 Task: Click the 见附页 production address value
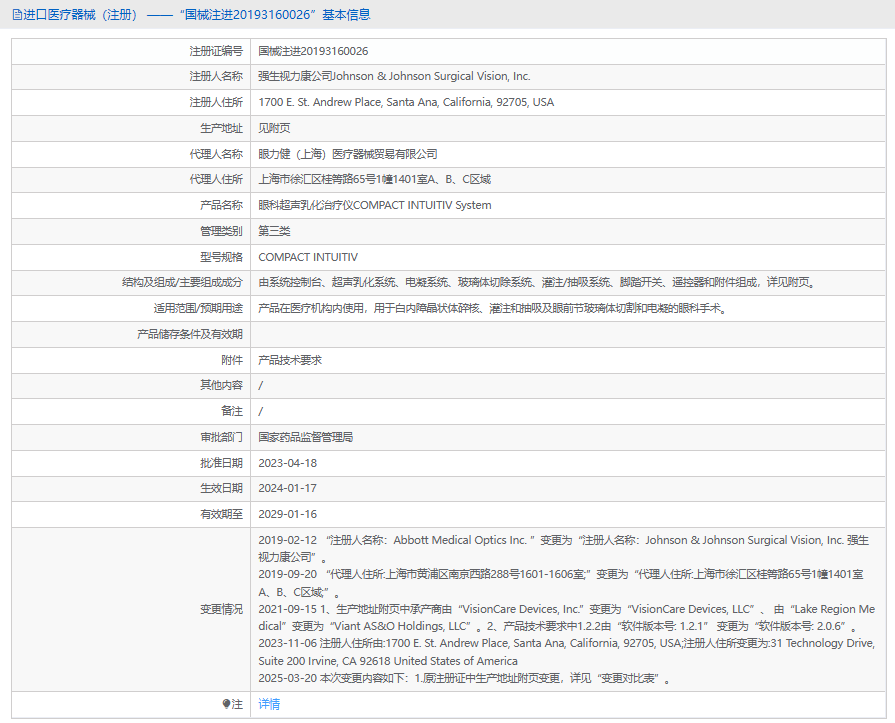click(x=274, y=128)
